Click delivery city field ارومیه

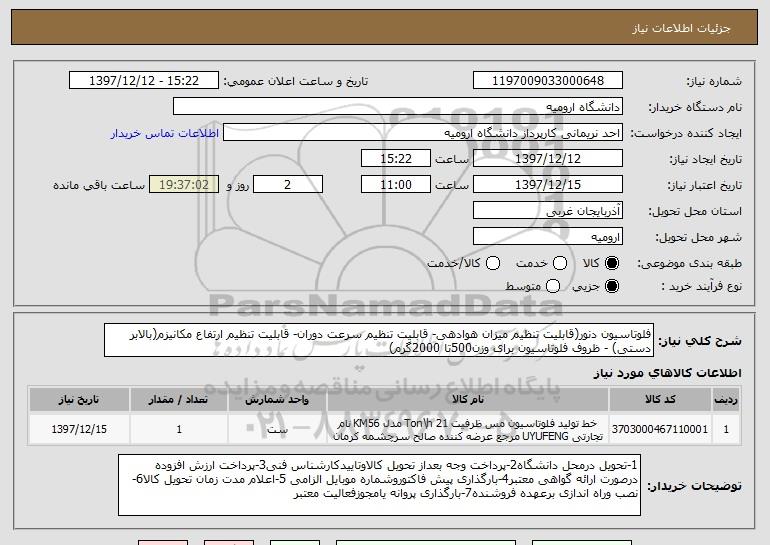coord(548,237)
